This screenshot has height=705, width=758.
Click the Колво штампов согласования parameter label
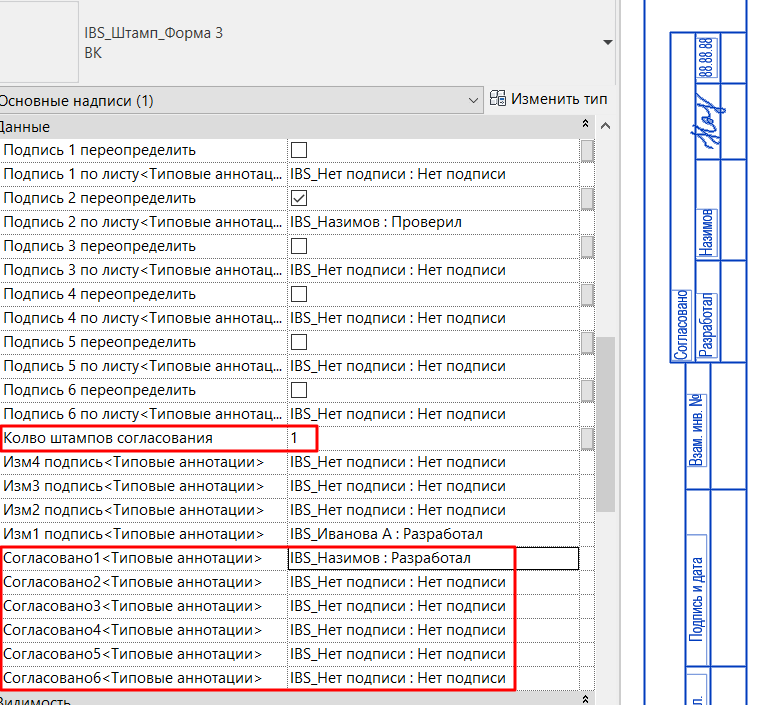(x=108, y=438)
